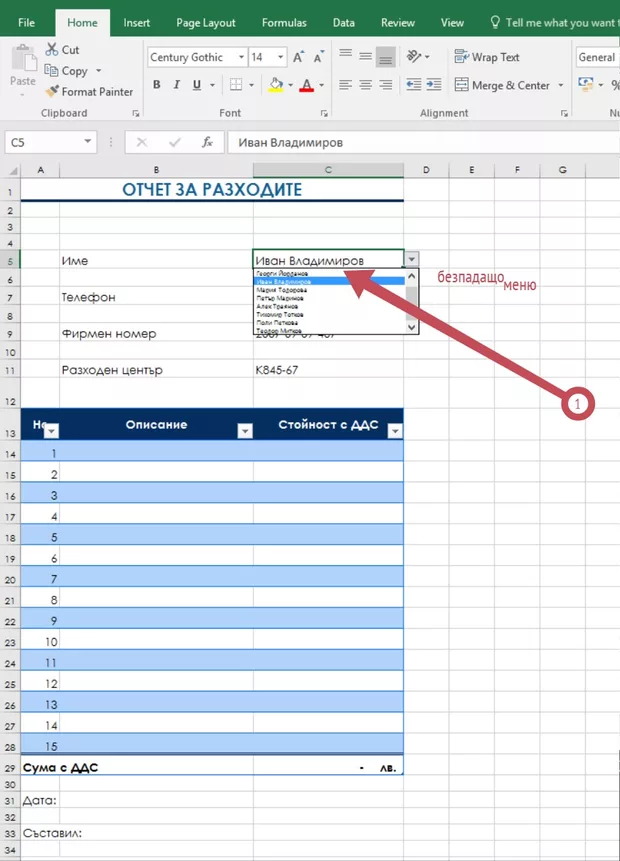620x861 pixels.
Task: Click the Select All corner triangle
Action: 12,170
